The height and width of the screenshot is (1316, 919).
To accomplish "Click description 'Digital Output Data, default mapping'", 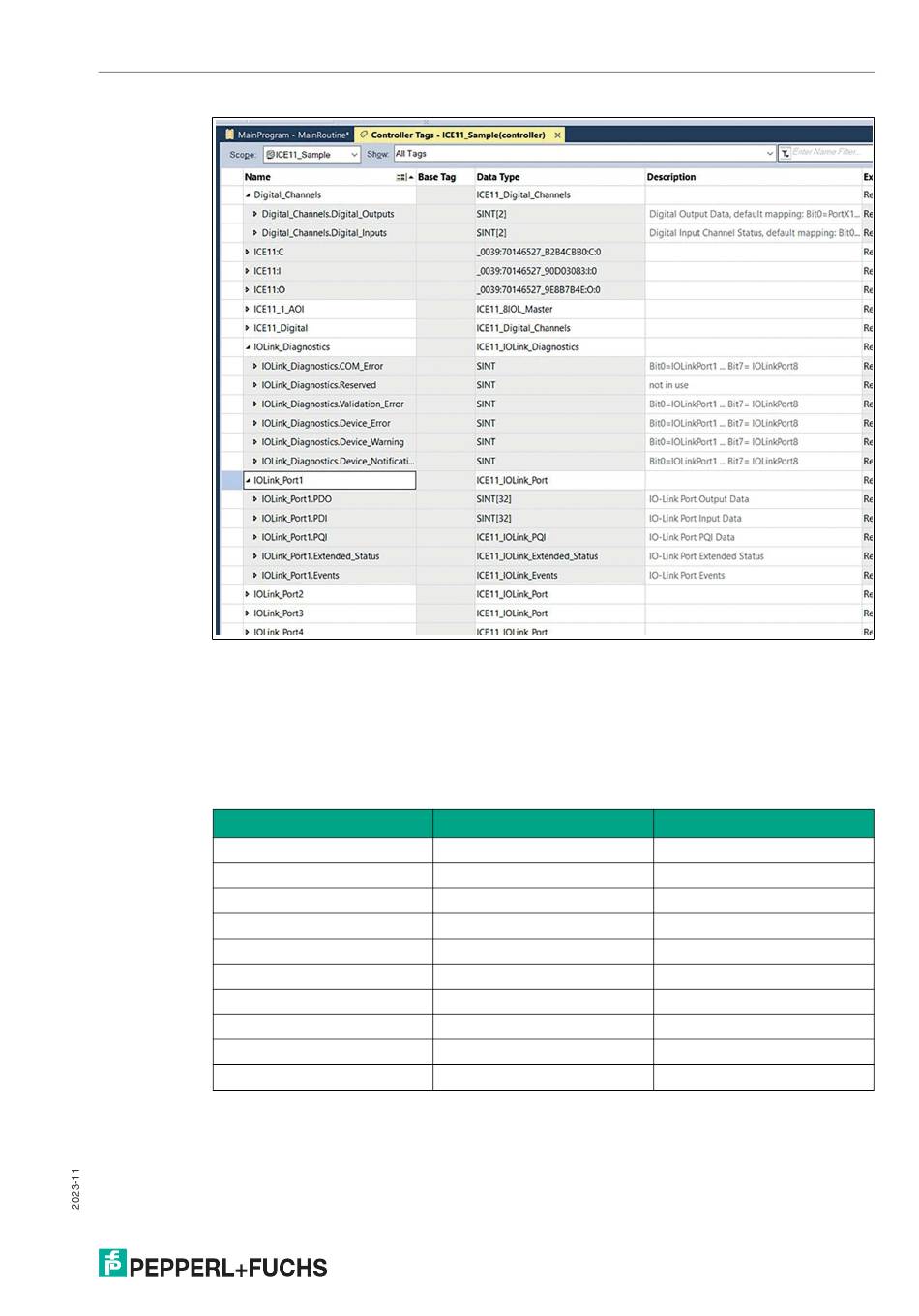I will tap(755, 214).
